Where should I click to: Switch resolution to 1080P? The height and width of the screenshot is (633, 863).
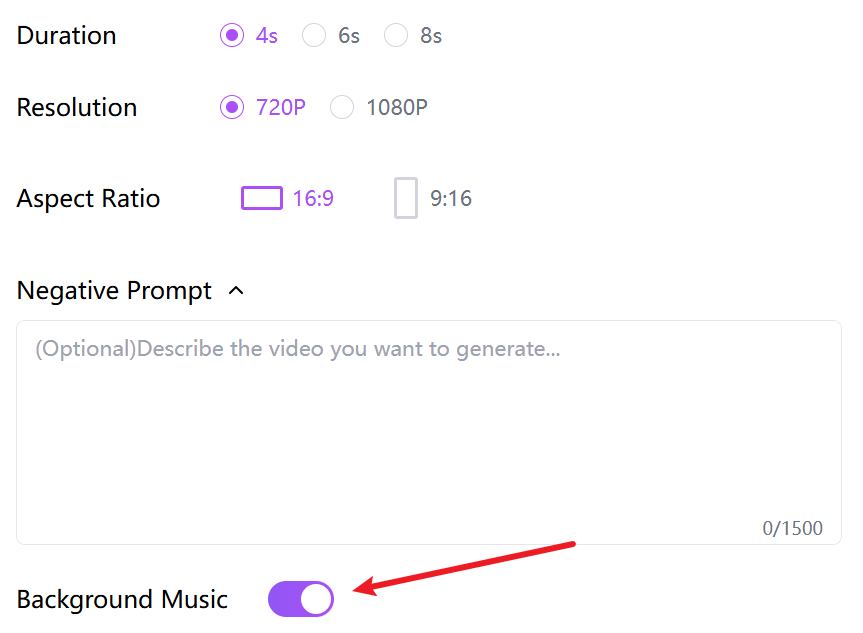coord(342,107)
